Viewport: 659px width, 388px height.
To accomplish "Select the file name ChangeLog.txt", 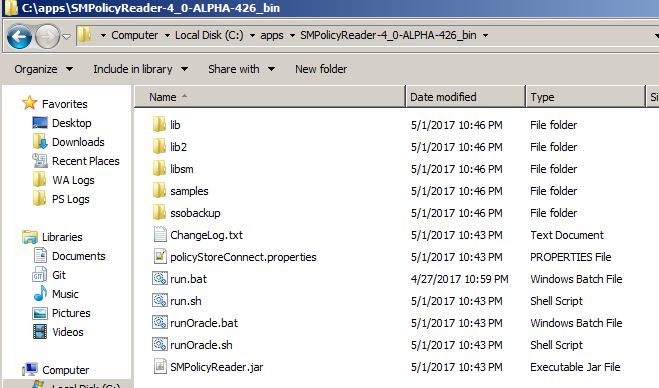I will click(206, 235).
